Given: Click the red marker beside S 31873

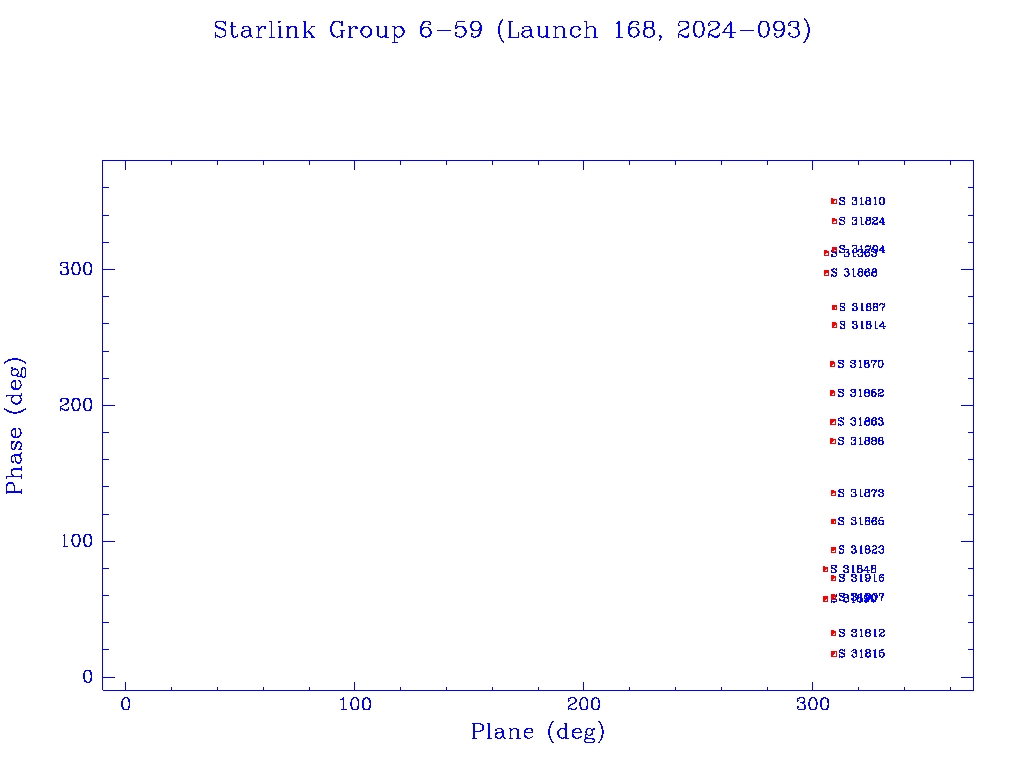Looking at the screenshot, I should coord(833,493).
